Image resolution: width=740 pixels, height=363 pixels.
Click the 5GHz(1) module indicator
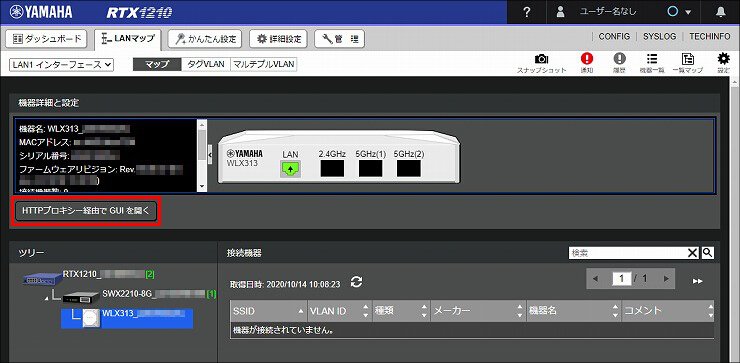[x=370, y=169]
